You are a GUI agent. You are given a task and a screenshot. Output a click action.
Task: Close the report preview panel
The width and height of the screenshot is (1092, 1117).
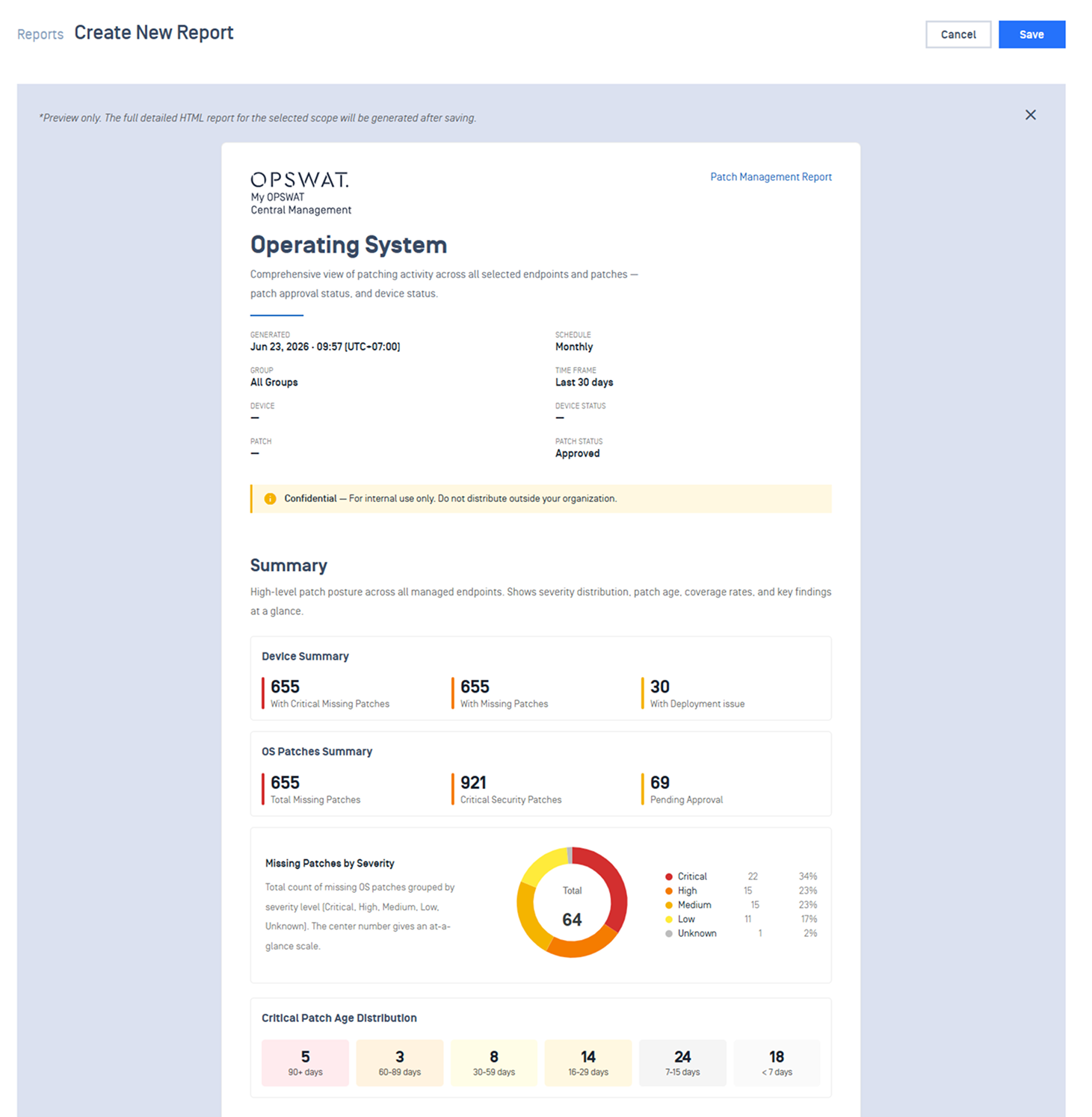1030,115
